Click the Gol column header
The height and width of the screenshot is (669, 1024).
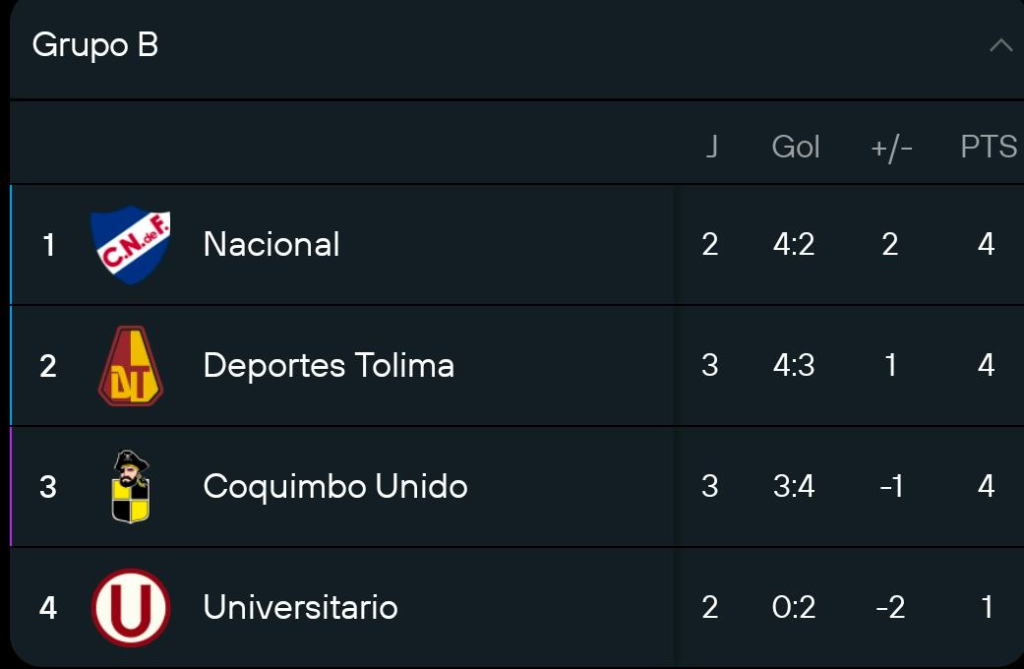(x=795, y=147)
